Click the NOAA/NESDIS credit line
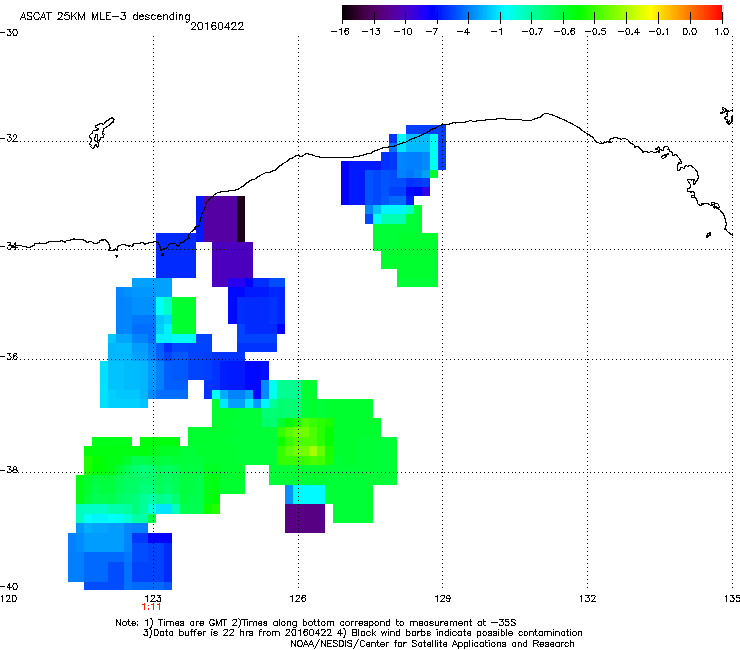Screen dimensions: 740x650 (x=432, y=644)
